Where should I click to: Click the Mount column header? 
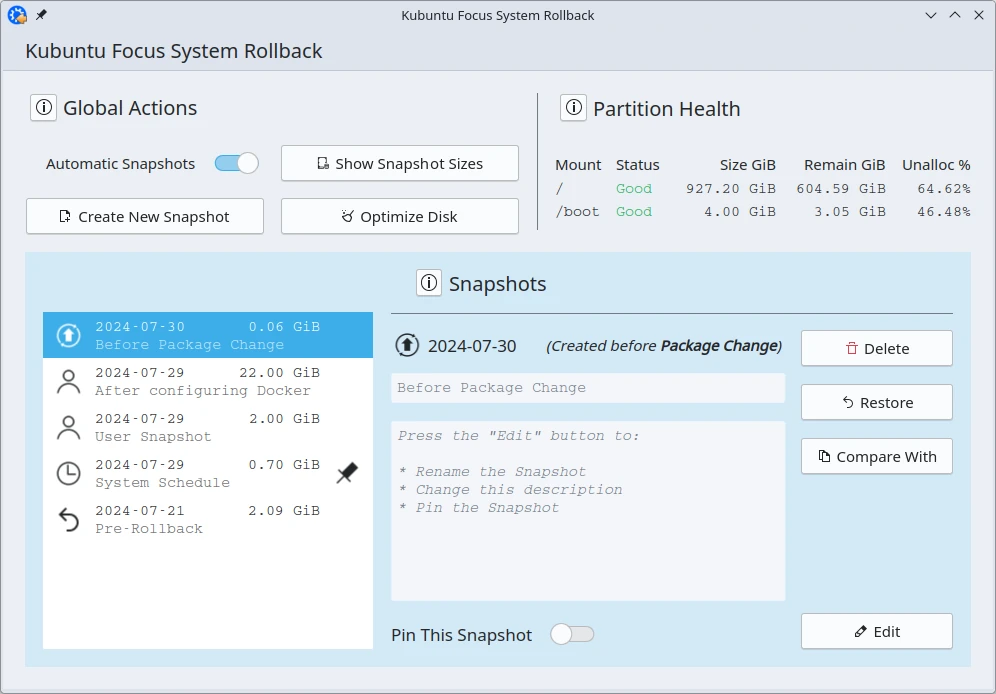[578, 165]
